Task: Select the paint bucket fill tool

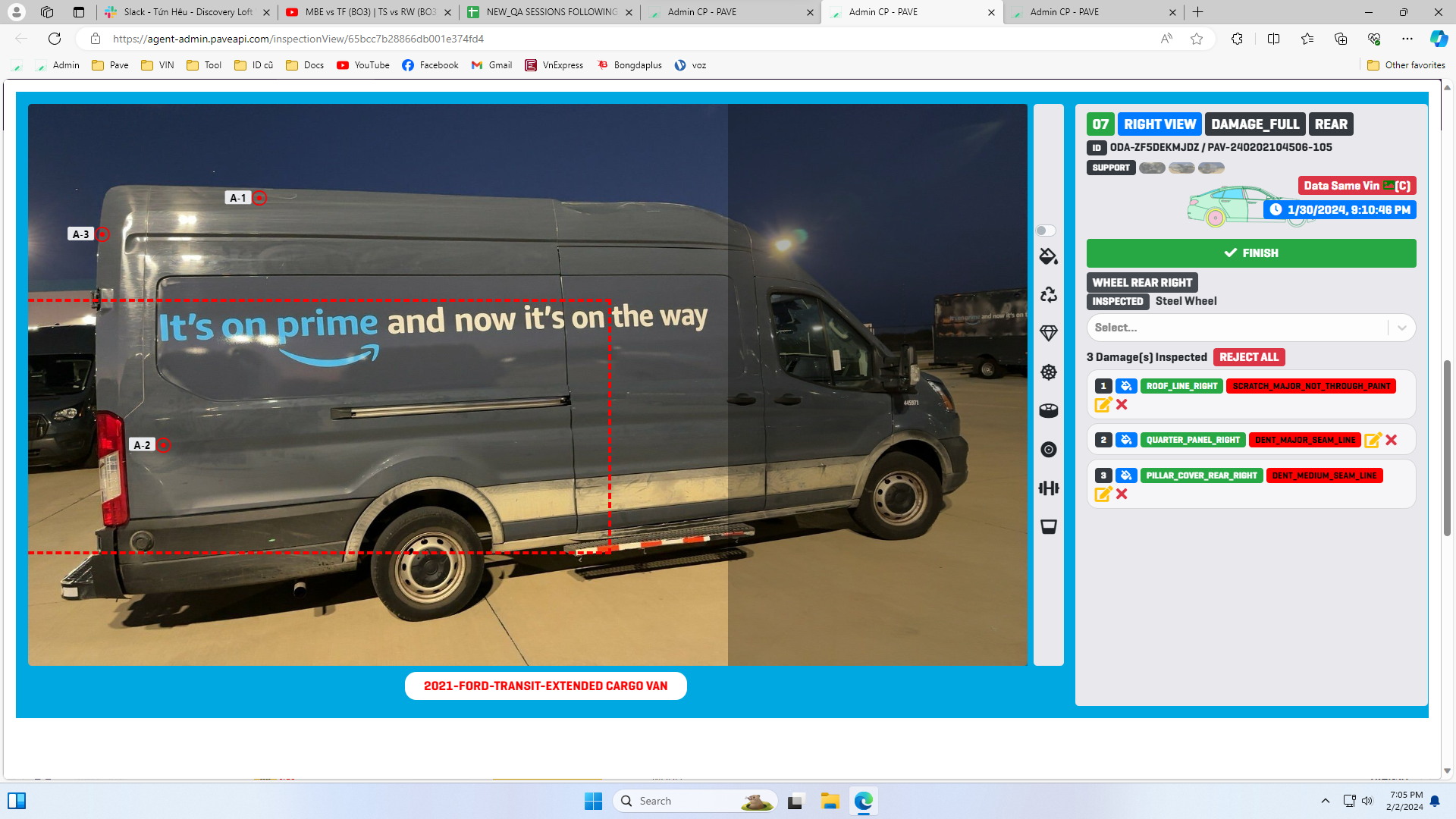Action: [1048, 256]
